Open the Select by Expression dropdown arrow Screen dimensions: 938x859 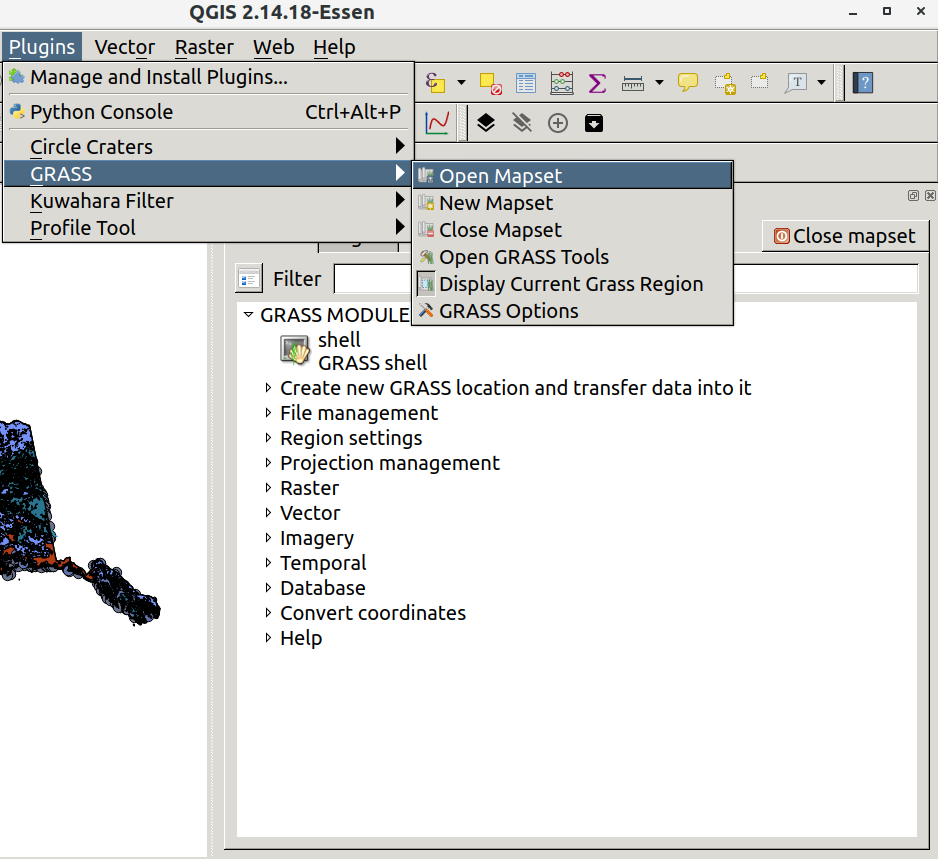click(x=461, y=83)
